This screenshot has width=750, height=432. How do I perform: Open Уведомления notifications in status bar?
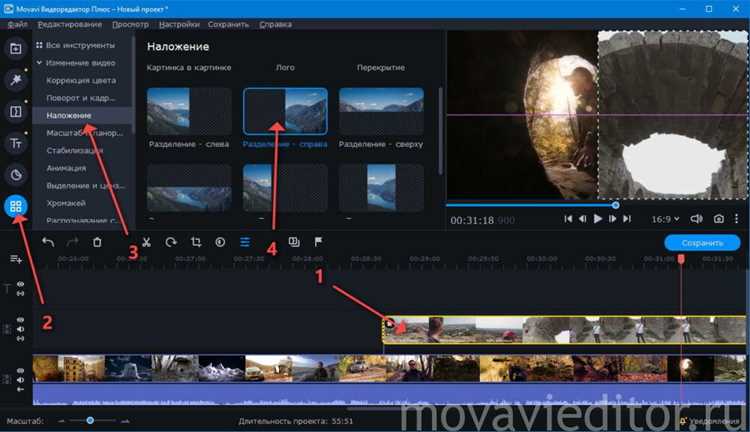point(710,421)
